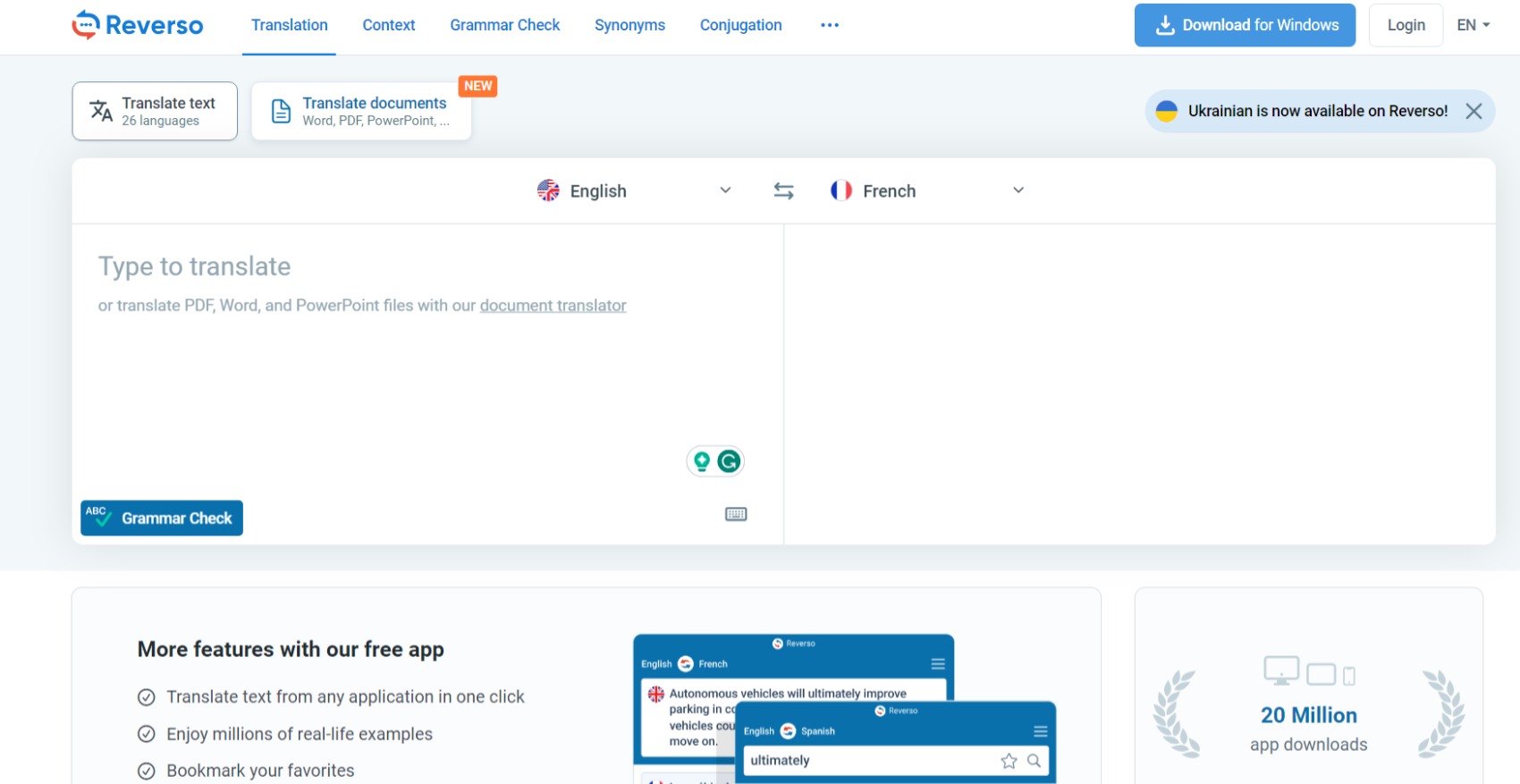Viewport: 1520px width, 784px height.
Task: Click the English flag icon
Action: coord(548,190)
